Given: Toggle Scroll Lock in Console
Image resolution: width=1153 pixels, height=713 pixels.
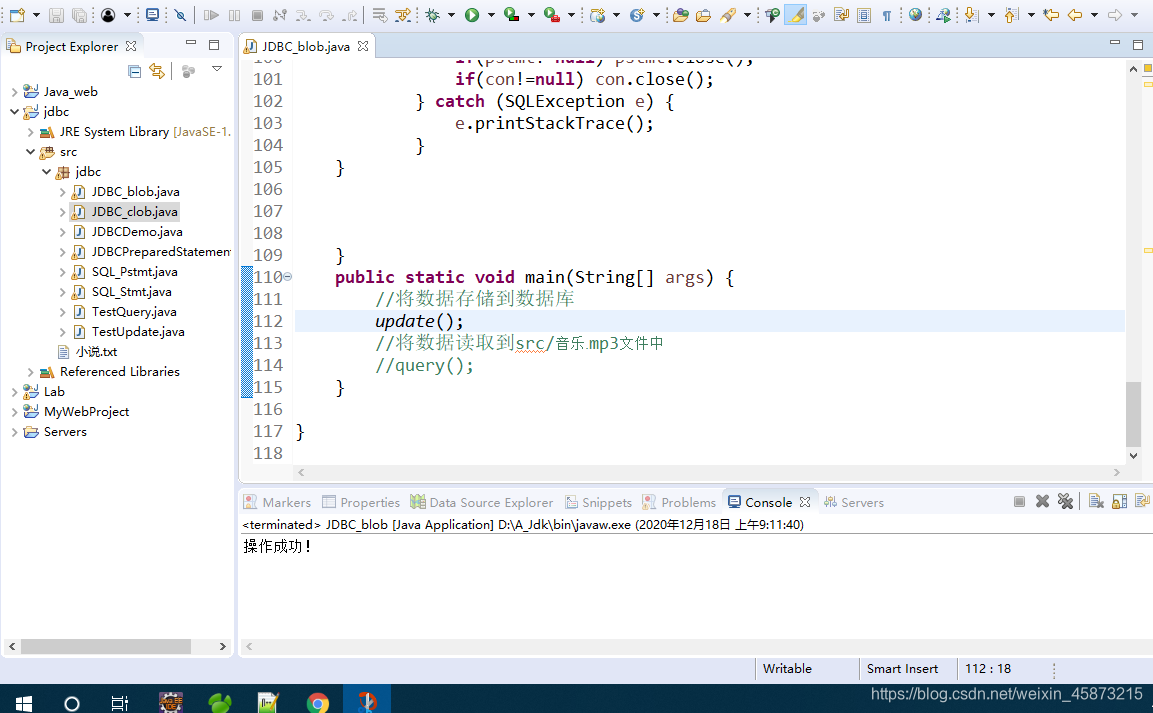Looking at the screenshot, I should pyautogui.click(x=1119, y=501).
